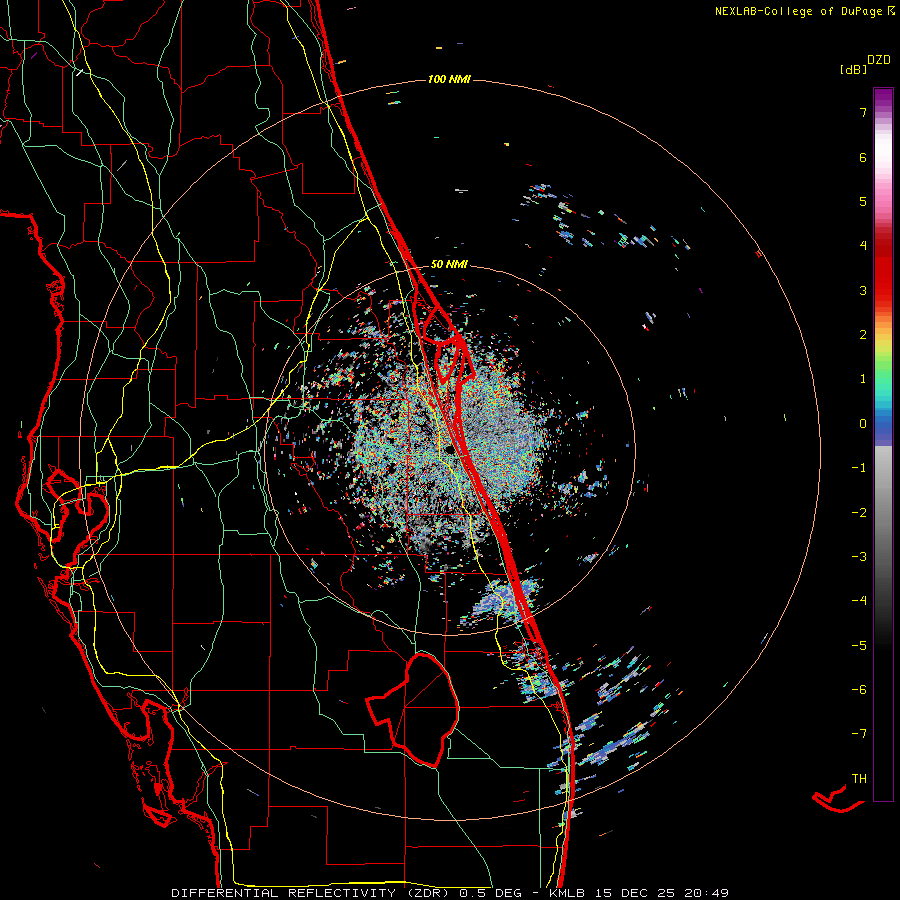Click the DZD legend title

click(879, 60)
